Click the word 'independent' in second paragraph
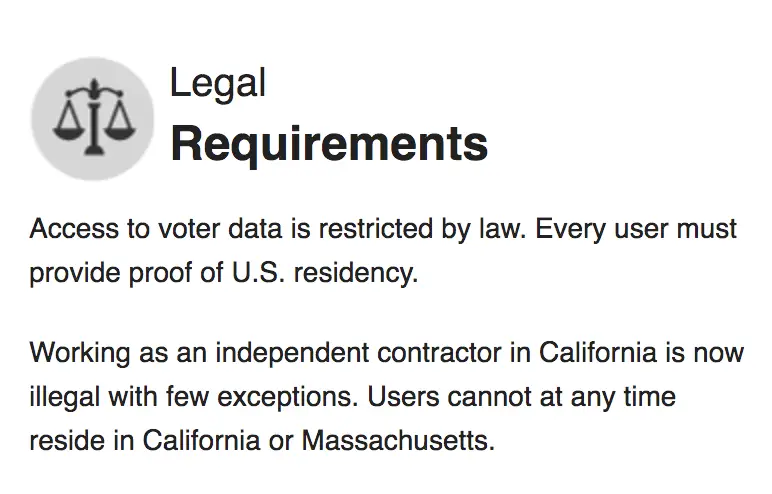772x494 pixels. pyautogui.click(x=292, y=353)
